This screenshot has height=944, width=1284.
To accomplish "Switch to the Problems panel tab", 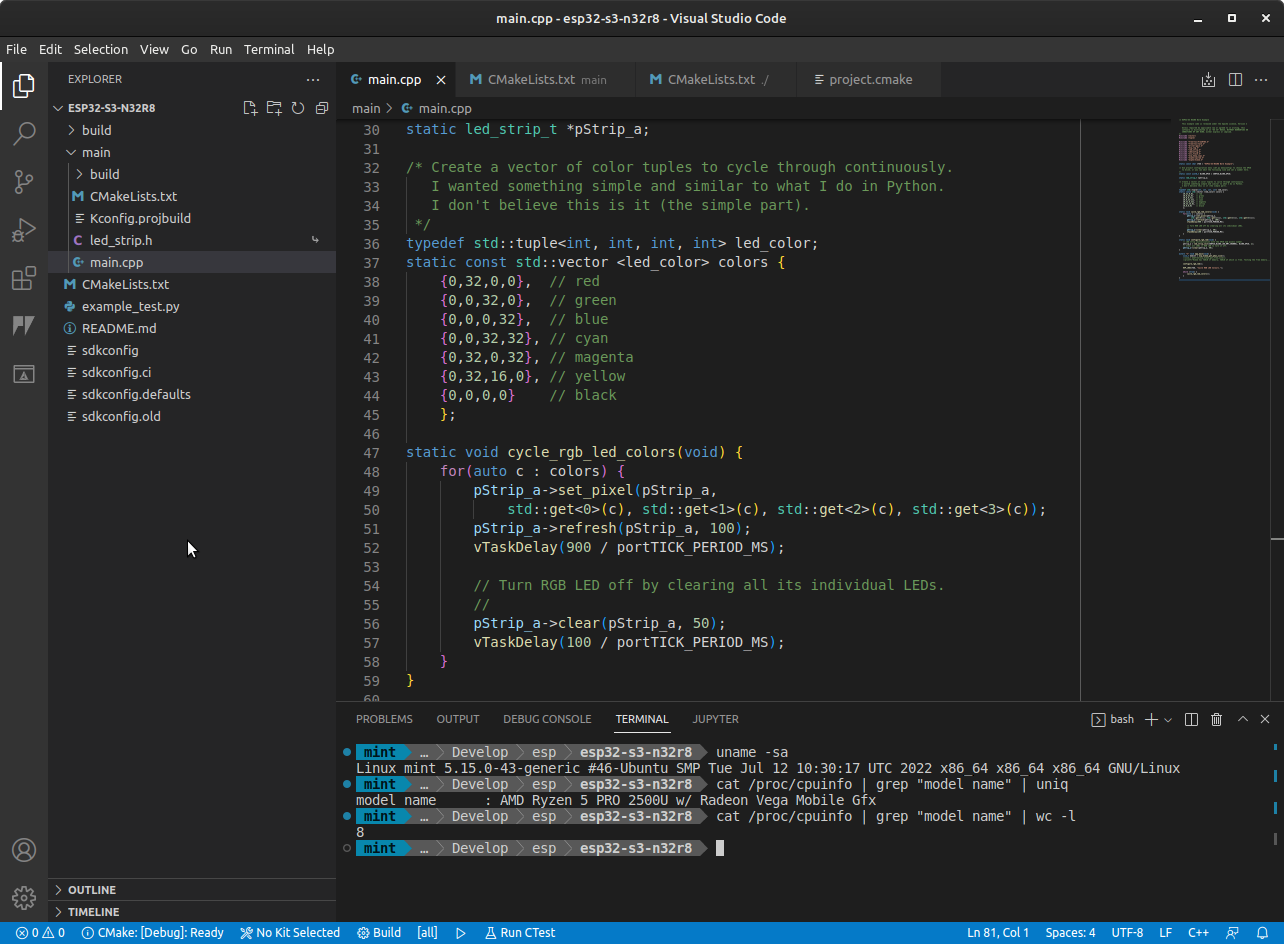I will coord(384,719).
